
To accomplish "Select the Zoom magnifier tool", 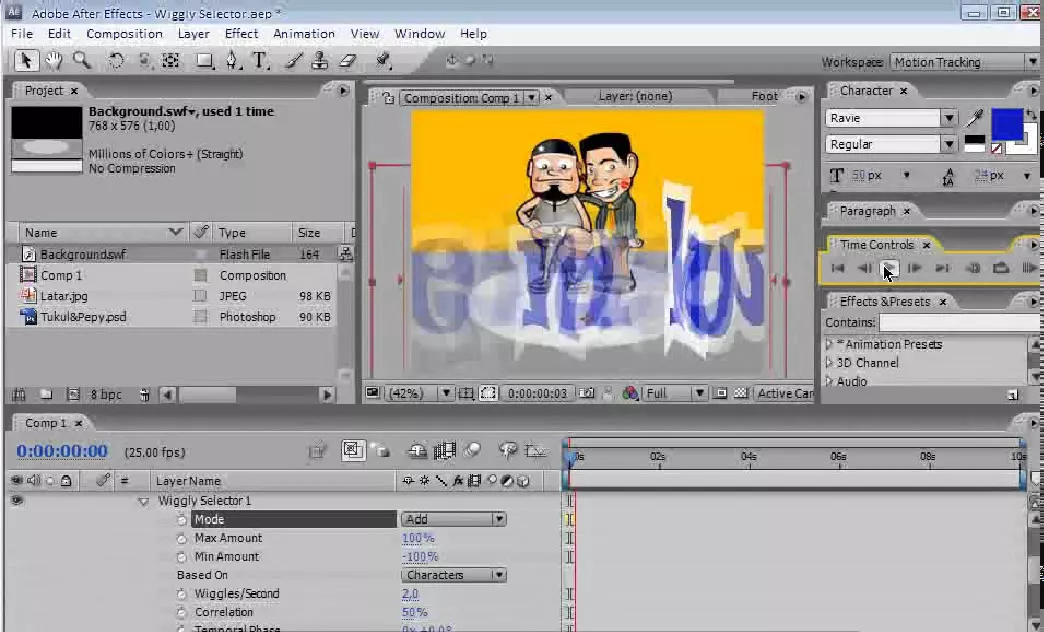I will tap(82, 61).
